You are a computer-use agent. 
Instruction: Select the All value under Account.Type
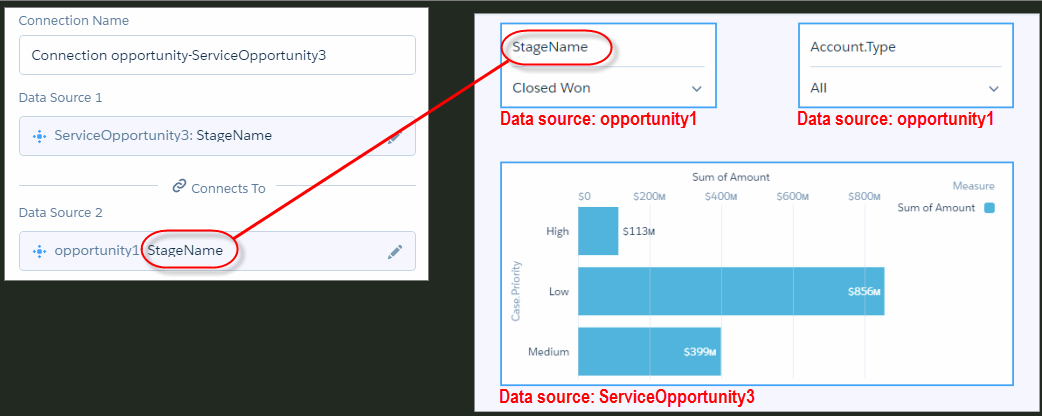[x=819, y=88]
